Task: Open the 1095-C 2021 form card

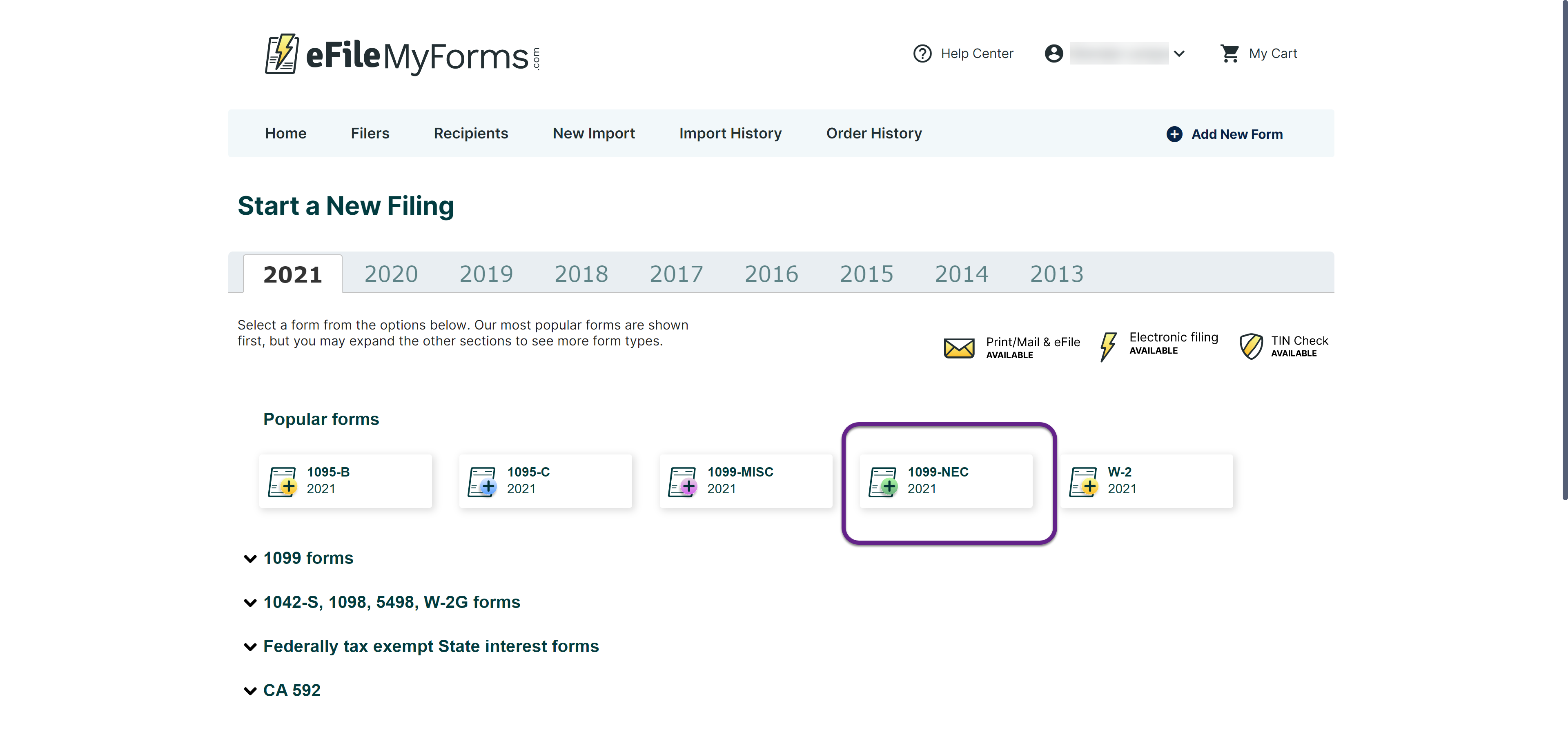Action: click(546, 481)
